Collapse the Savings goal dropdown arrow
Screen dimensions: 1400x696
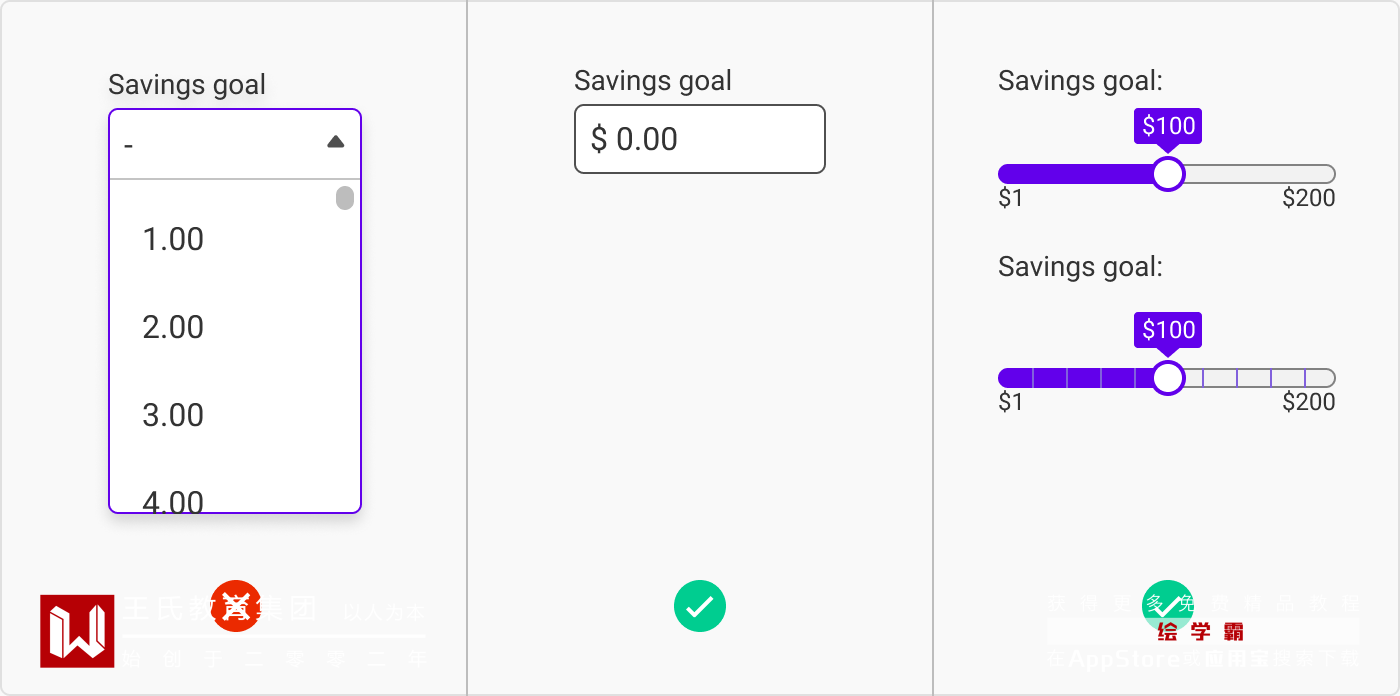coord(336,143)
